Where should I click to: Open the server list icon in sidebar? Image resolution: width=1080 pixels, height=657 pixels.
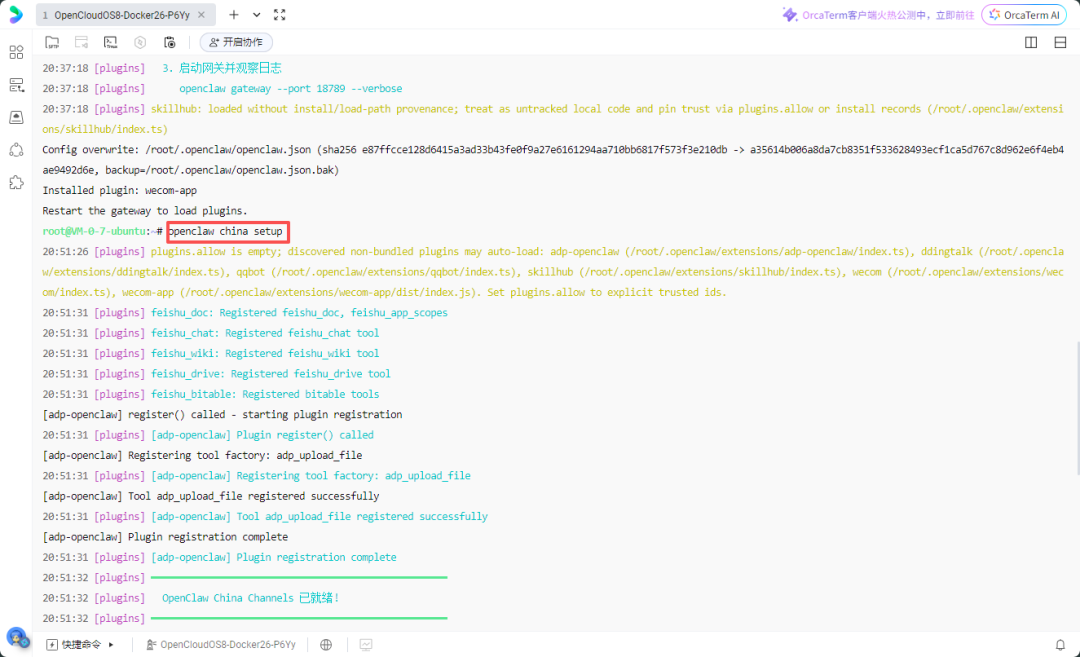pos(16,85)
